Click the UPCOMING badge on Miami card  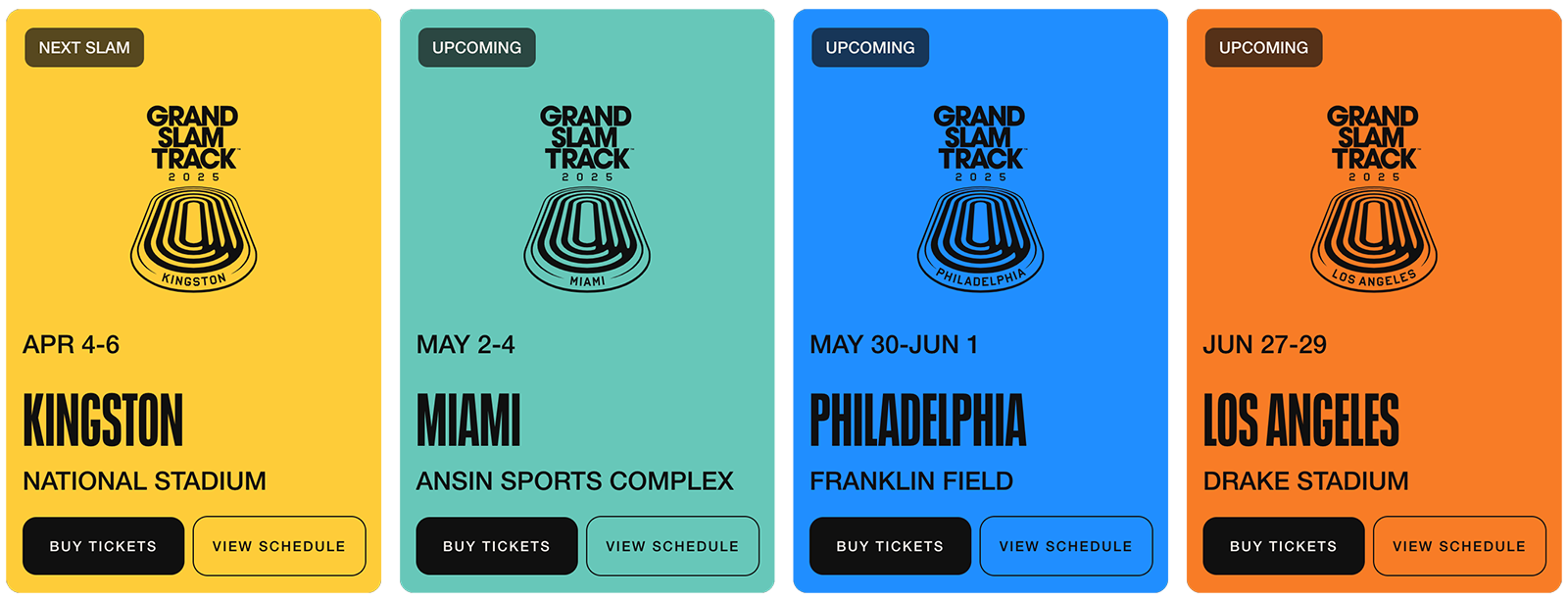[x=477, y=47]
